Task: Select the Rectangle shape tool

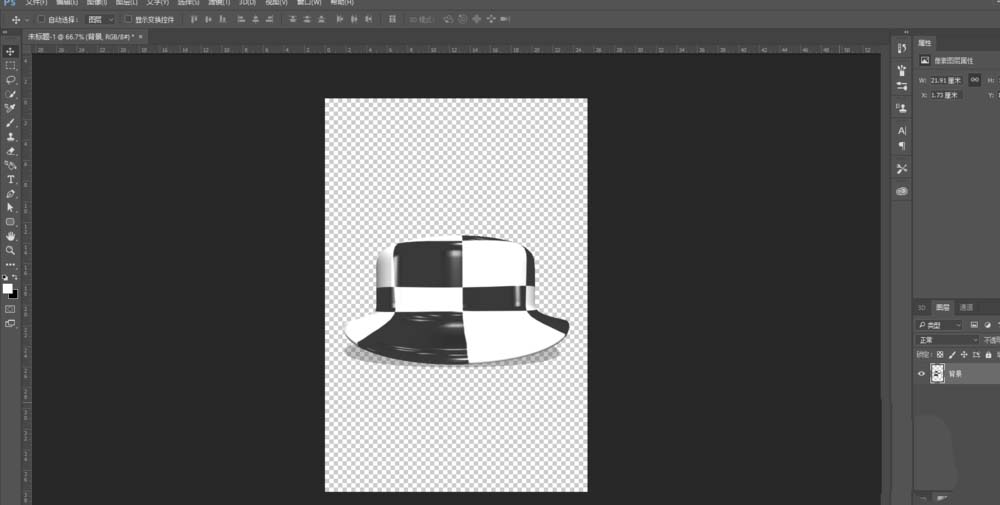Action: pos(10,222)
